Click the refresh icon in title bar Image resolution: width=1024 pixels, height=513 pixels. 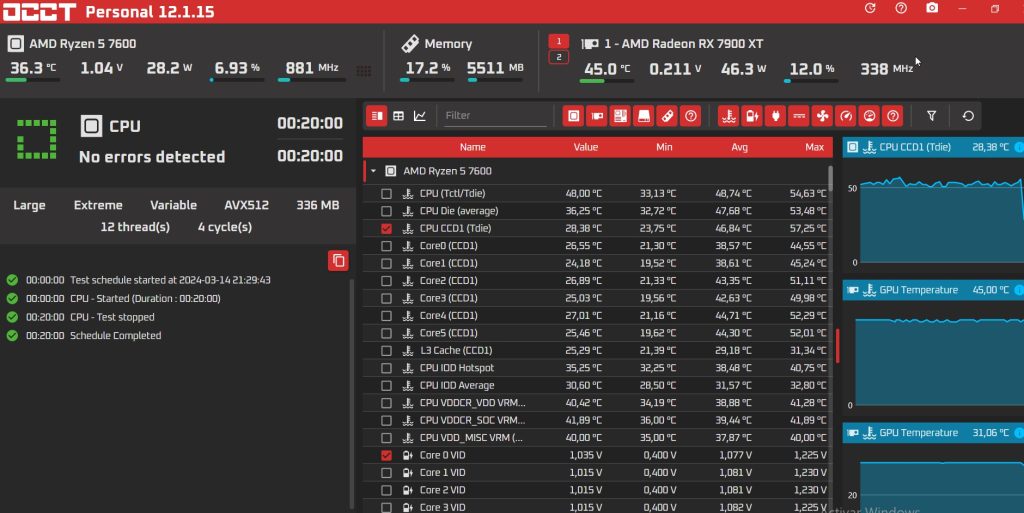[870, 8]
